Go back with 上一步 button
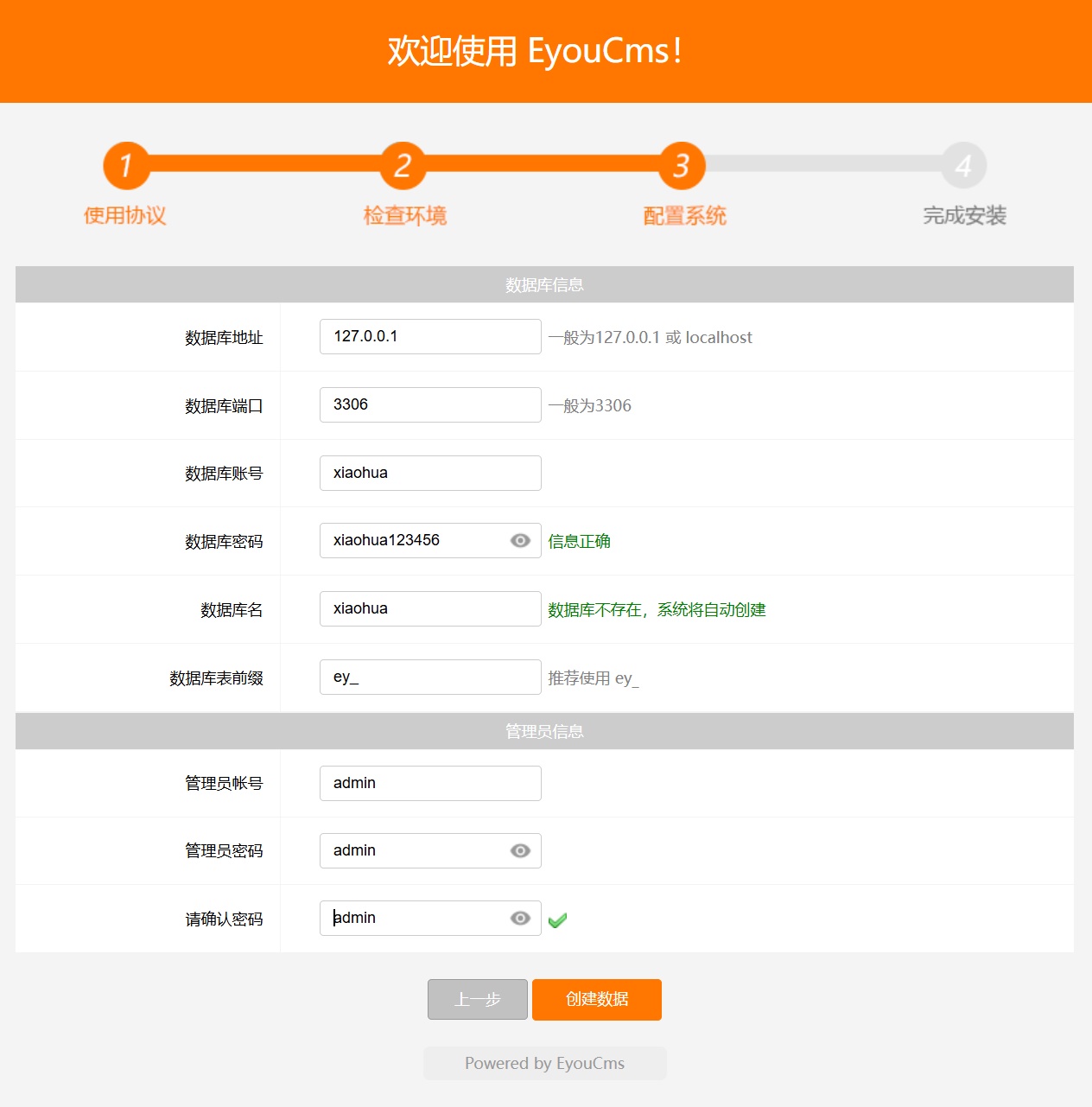1092x1107 pixels. (x=478, y=1000)
